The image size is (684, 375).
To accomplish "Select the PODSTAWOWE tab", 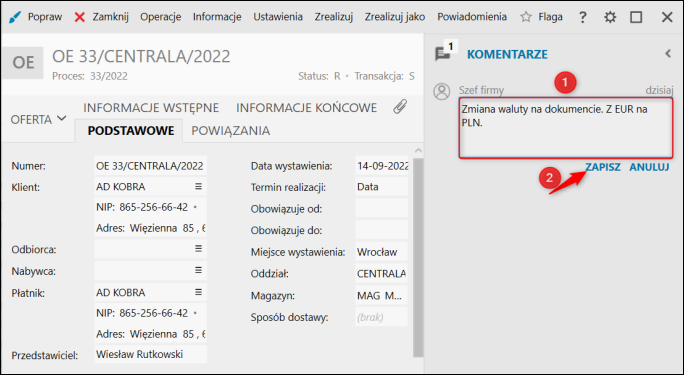I will click(131, 131).
